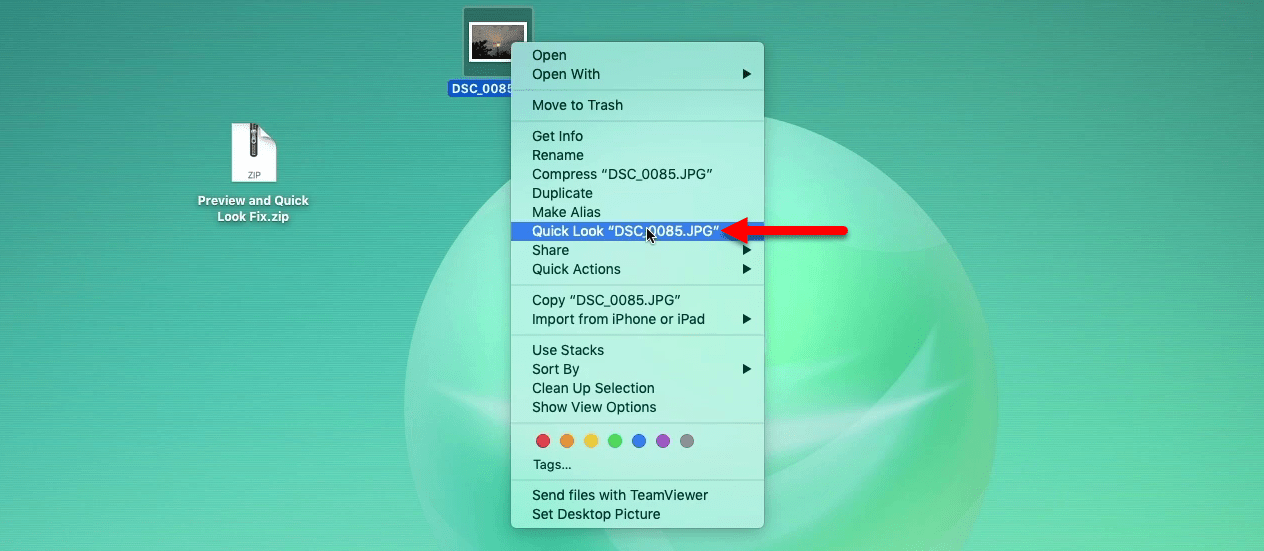This screenshot has height=551, width=1264.
Task: Select Show View Options
Action: [x=637, y=407]
